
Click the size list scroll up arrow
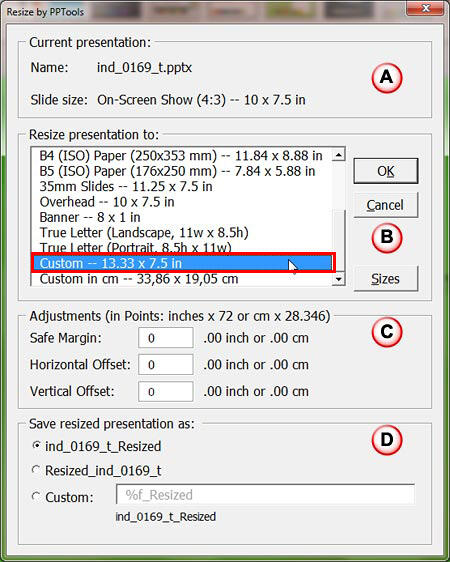(x=339, y=155)
